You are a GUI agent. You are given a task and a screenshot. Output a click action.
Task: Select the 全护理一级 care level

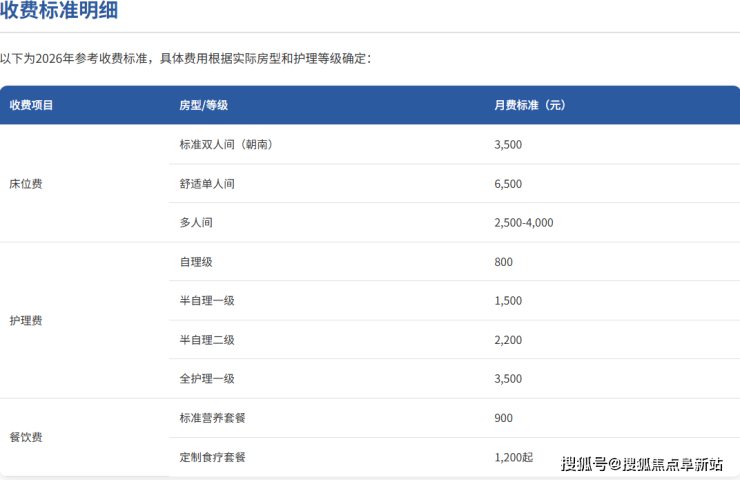point(207,379)
